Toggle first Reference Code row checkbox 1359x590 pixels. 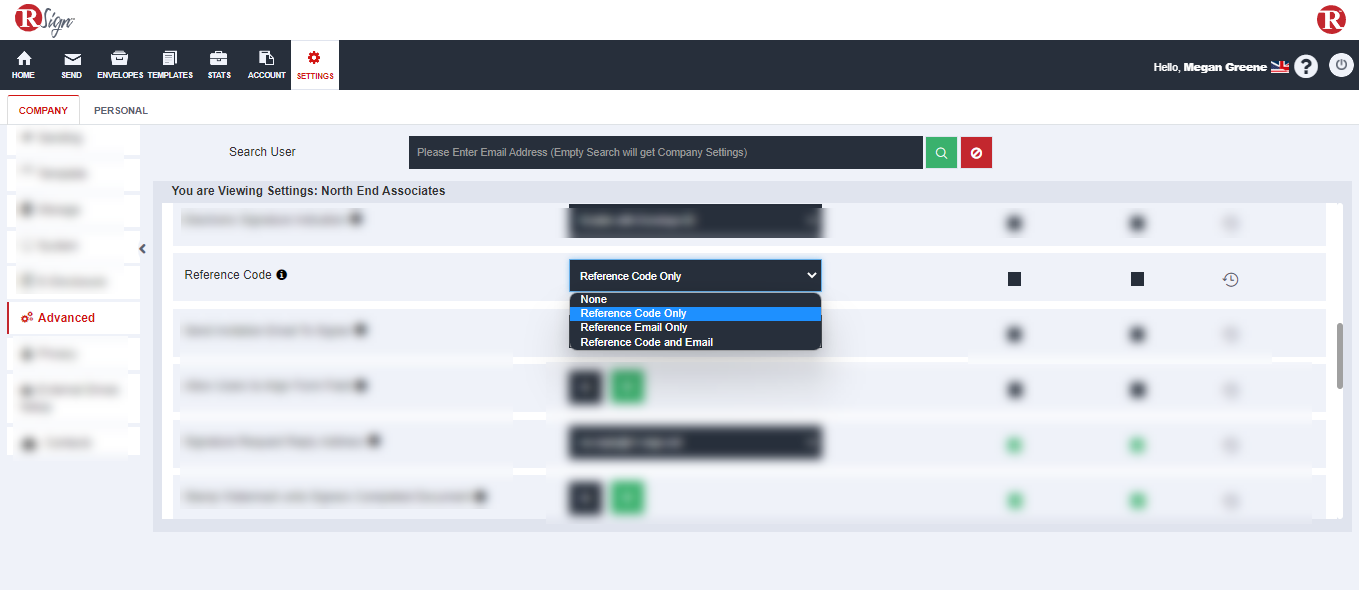tap(1014, 280)
